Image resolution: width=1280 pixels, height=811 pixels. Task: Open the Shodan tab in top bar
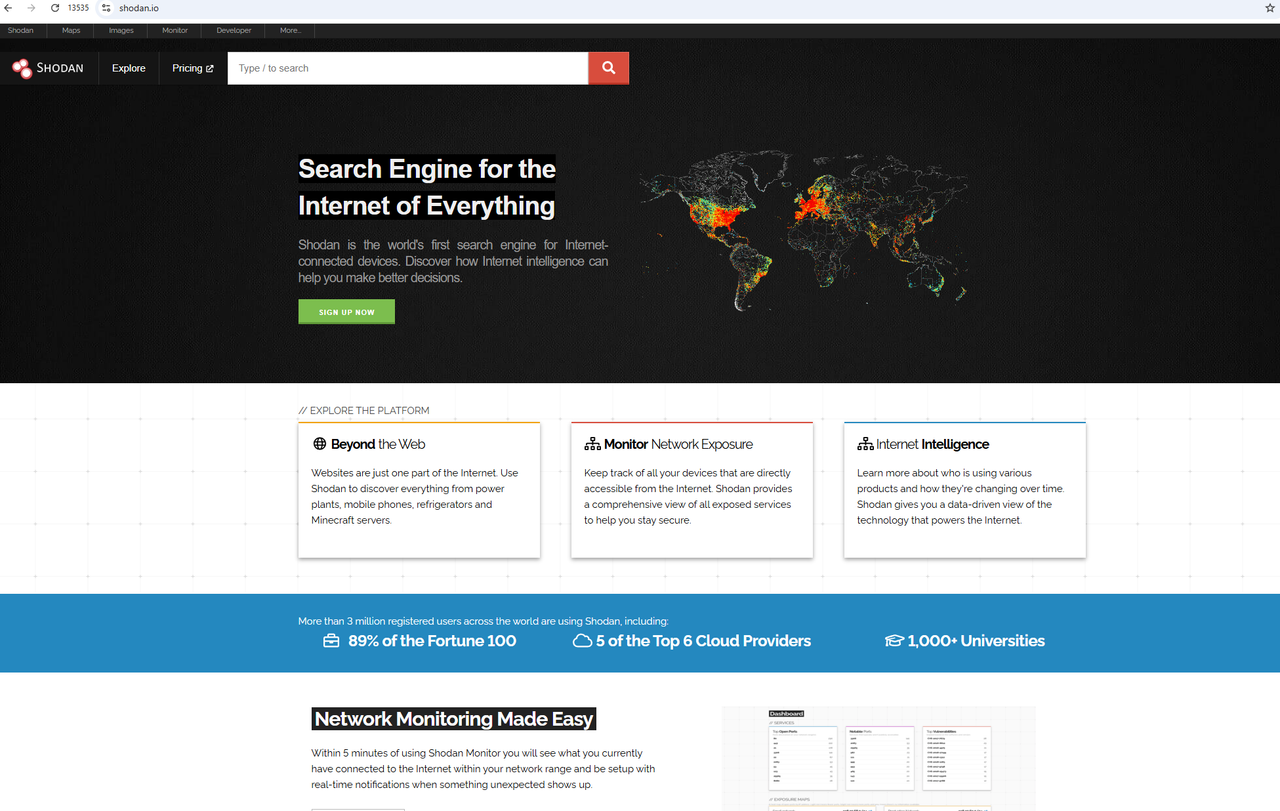coord(21,31)
